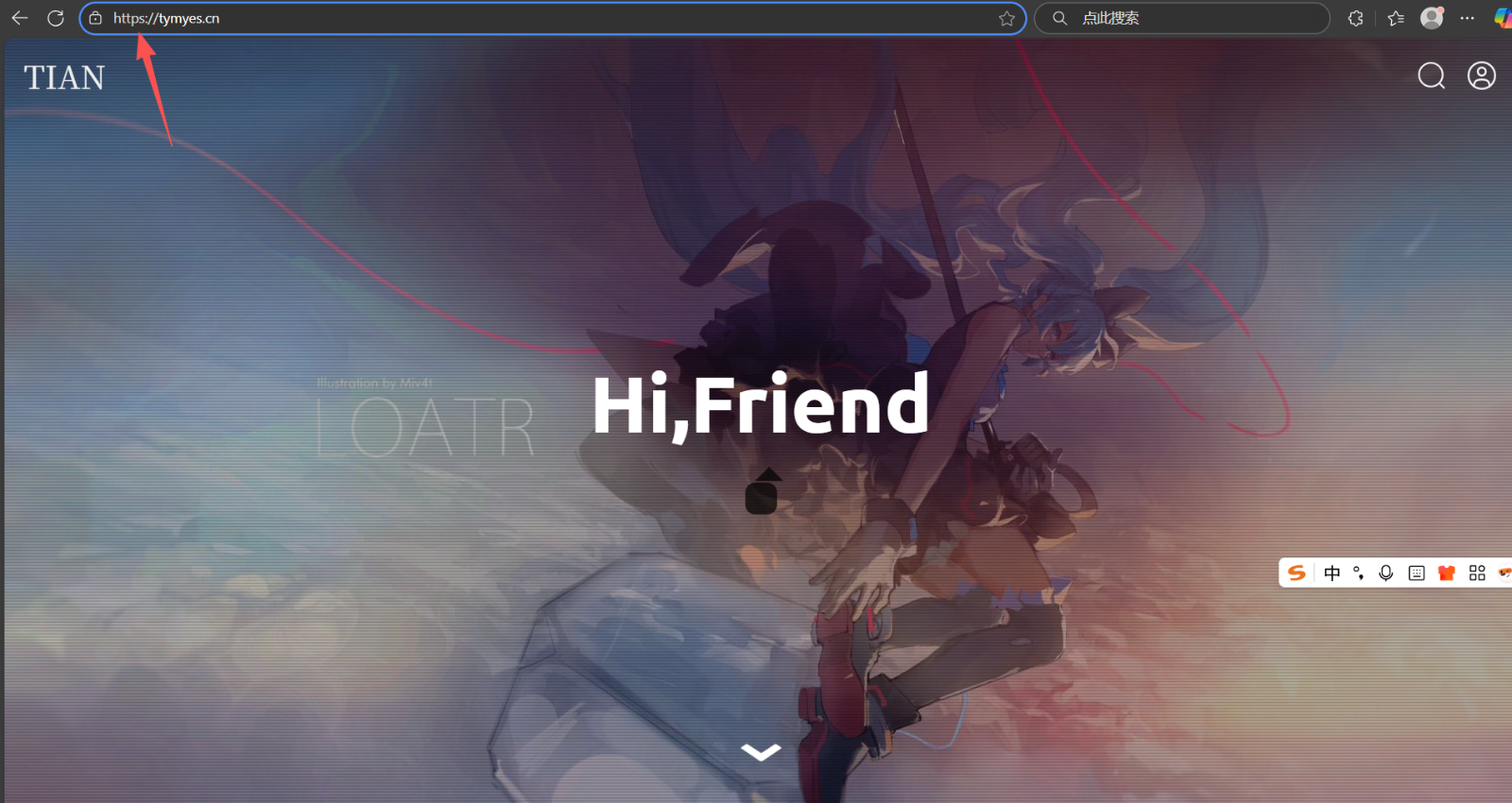View site information via the lock icon

coord(95,18)
